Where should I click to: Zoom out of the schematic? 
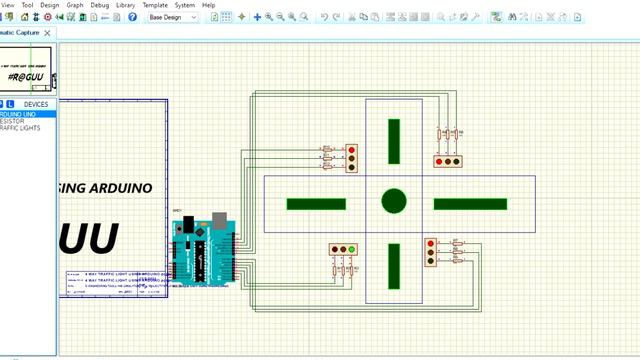pos(280,17)
